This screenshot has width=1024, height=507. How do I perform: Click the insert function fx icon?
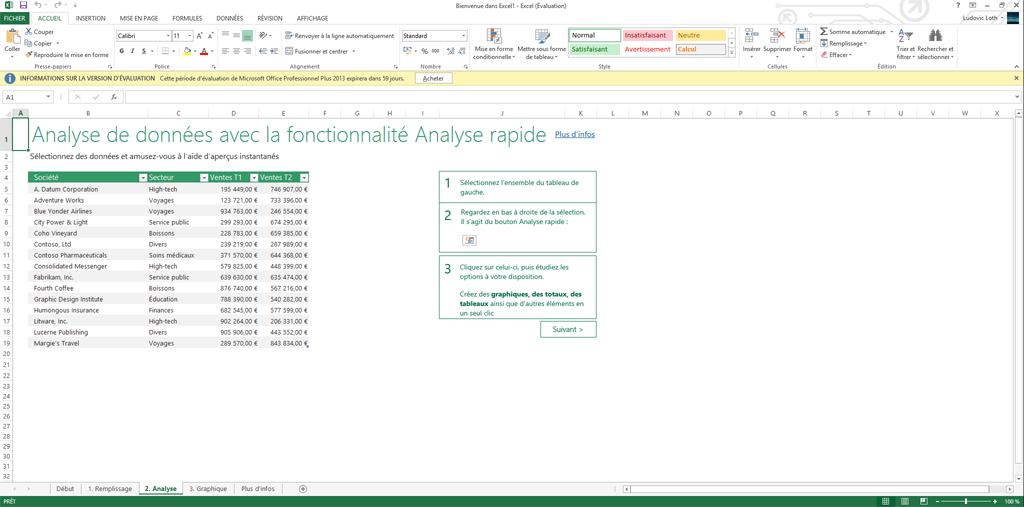point(114,97)
